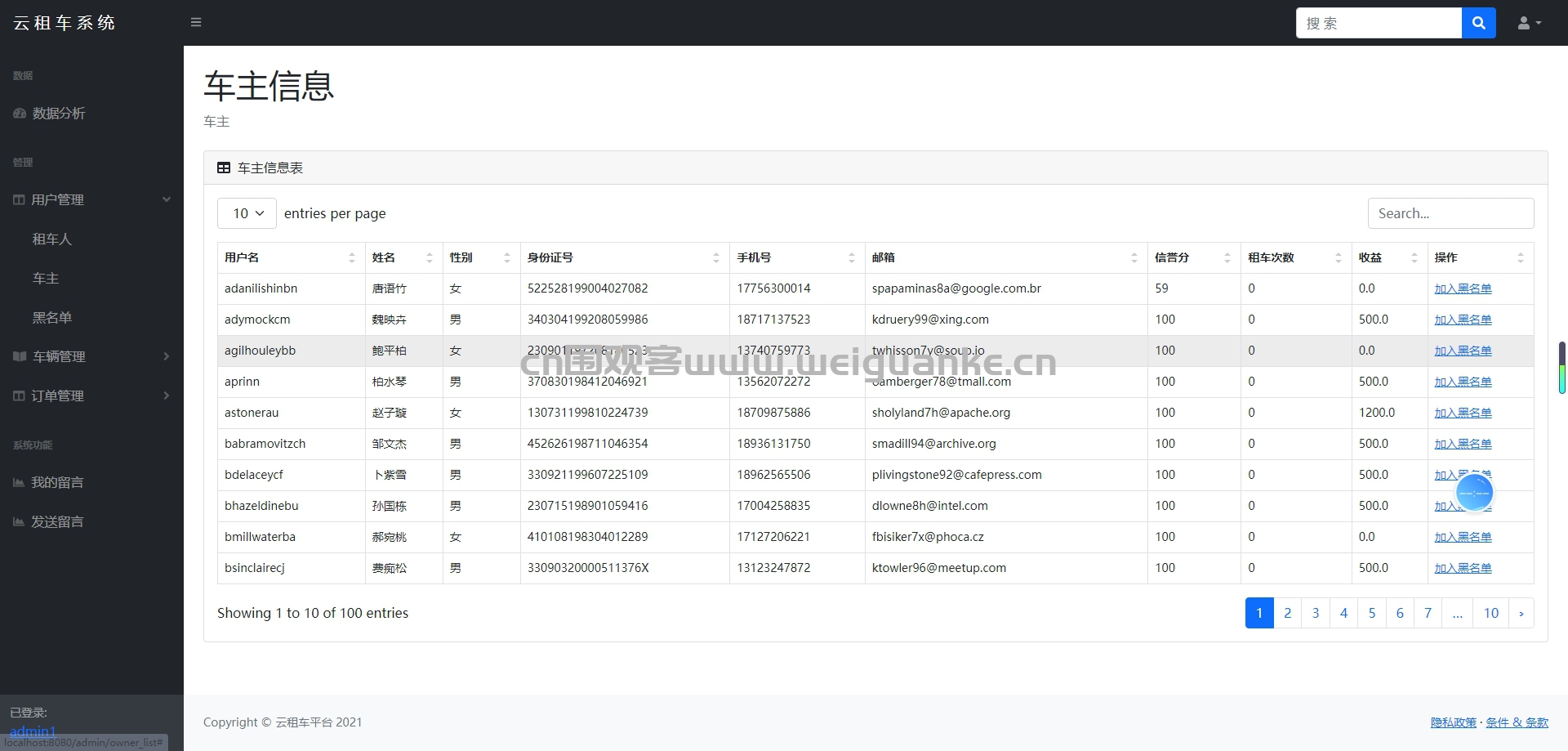Sort table by 信誉分 column
The width and height of the screenshot is (1568, 751).
point(1194,257)
